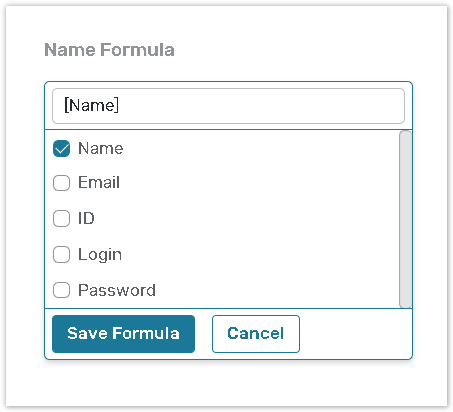Click the field list vertical scrollbar

tap(405, 219)
